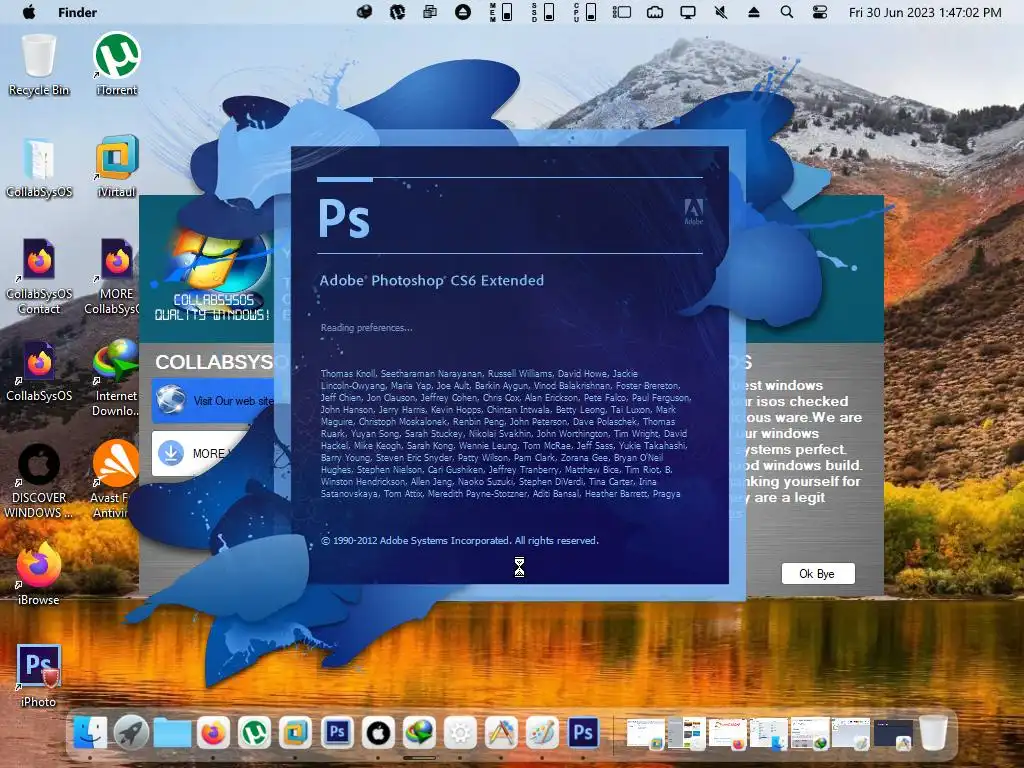This screenshot has width=1024, height=768.
Task: Open the App Store-style tools dock icon
Action: [501, 733]
